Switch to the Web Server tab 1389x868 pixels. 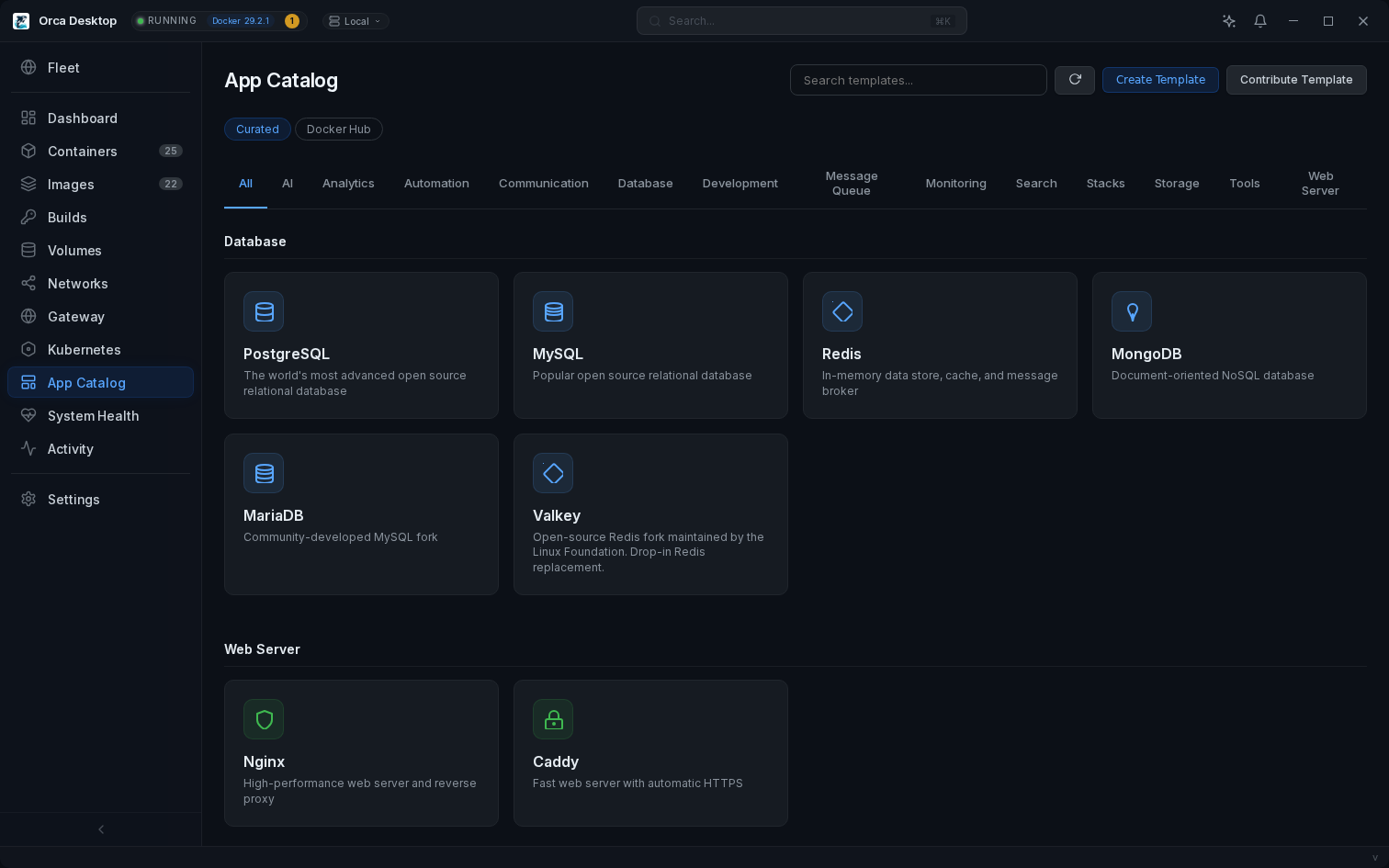(x=1320, y=184)
